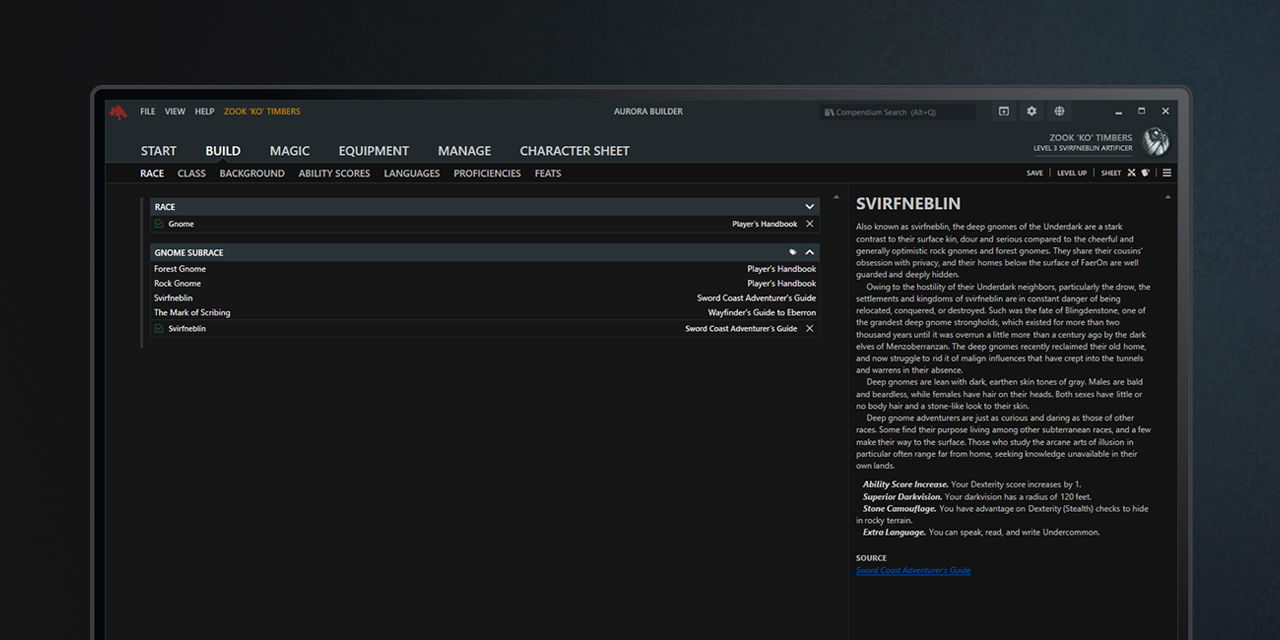Click the Compendium Search field
Screen dimensions: 1280x640
click(x=897, y=111)
